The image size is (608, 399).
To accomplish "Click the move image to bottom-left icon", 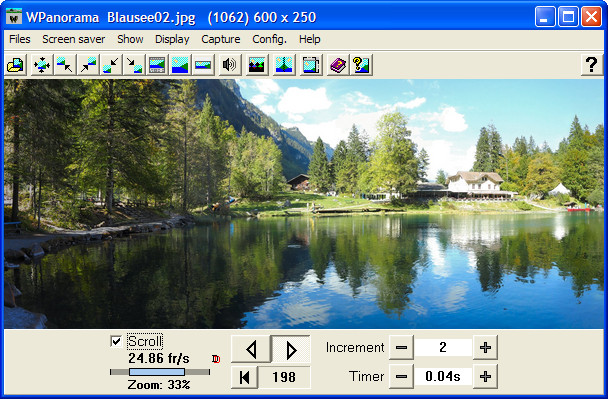I will (x=111, y=64).
